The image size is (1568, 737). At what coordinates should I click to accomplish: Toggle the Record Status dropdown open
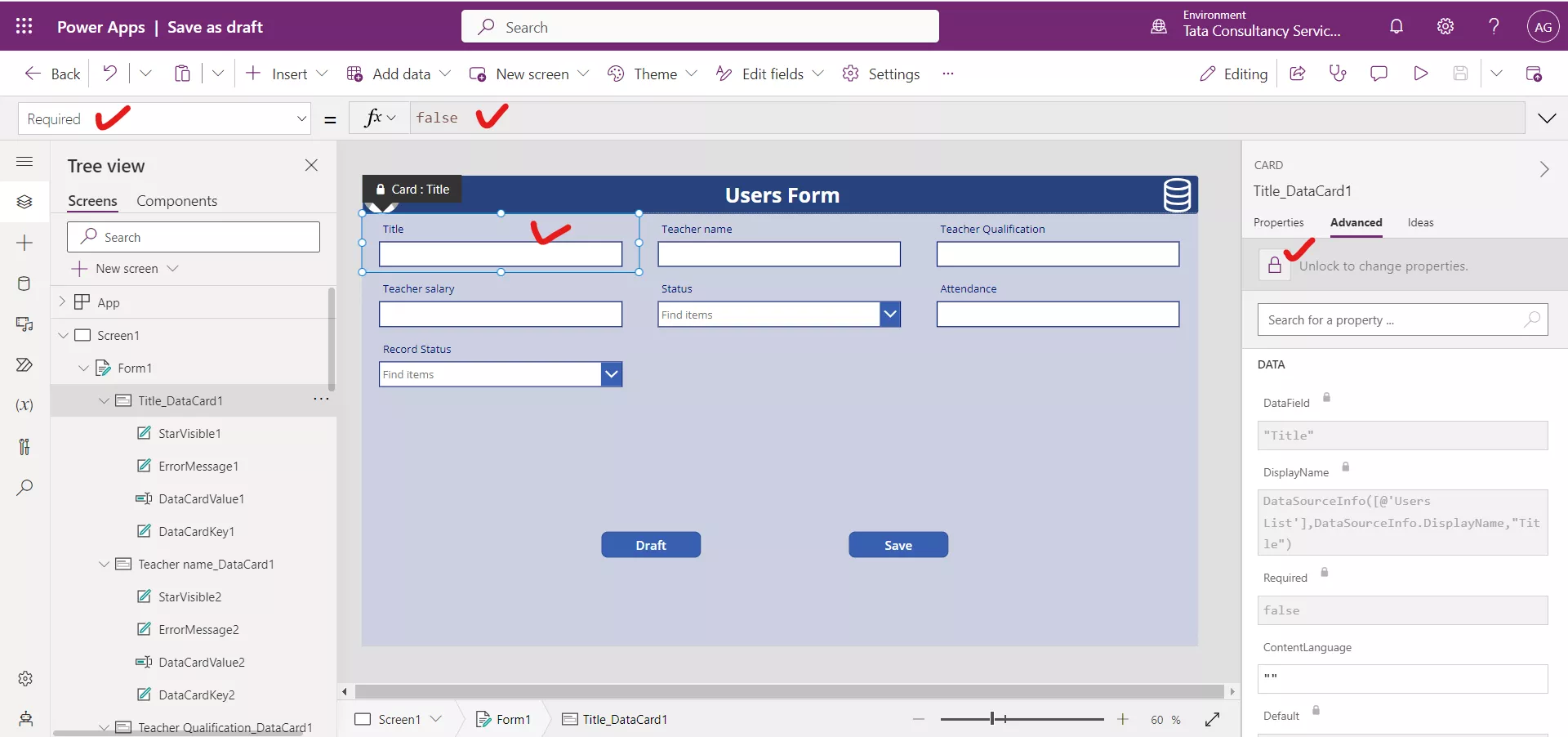point(612,374)
